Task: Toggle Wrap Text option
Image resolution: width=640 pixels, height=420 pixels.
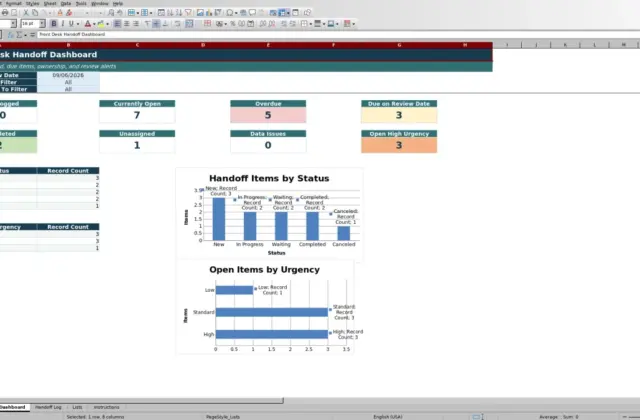Action: pyautogui.click(x=177, y=24)
